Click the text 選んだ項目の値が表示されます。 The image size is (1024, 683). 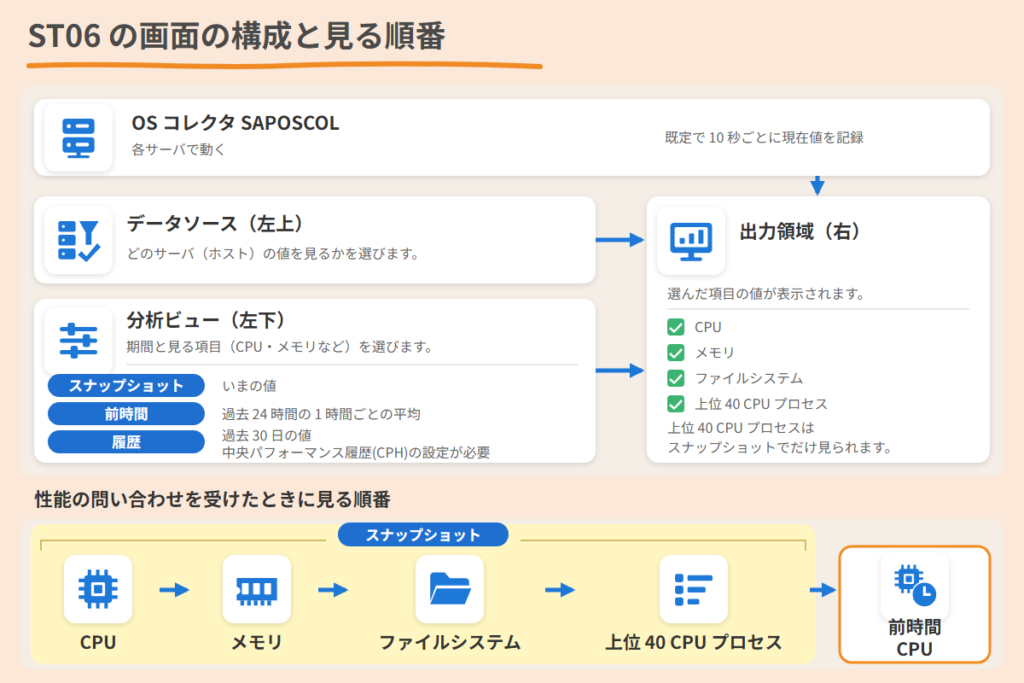(766, 294)
